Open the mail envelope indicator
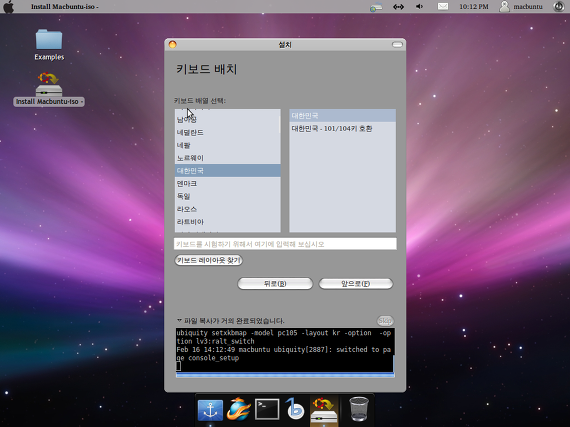The image size is (570, 427). pos(442,7)
